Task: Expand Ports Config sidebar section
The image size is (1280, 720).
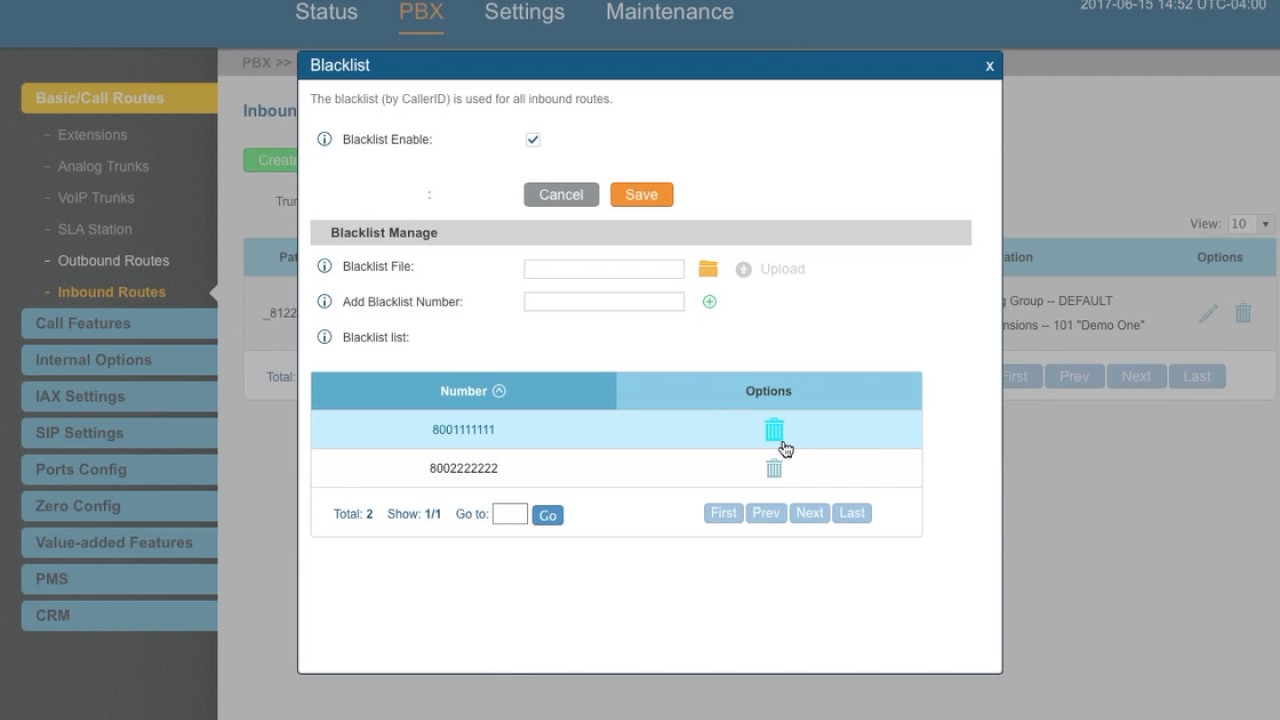Action: [119, 469]
